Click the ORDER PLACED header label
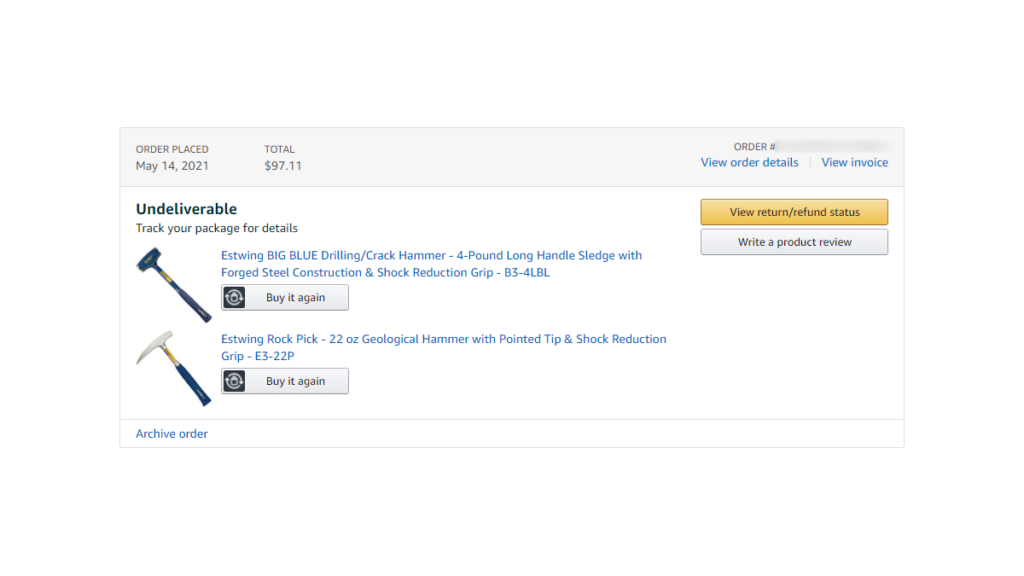 [172, 150]
